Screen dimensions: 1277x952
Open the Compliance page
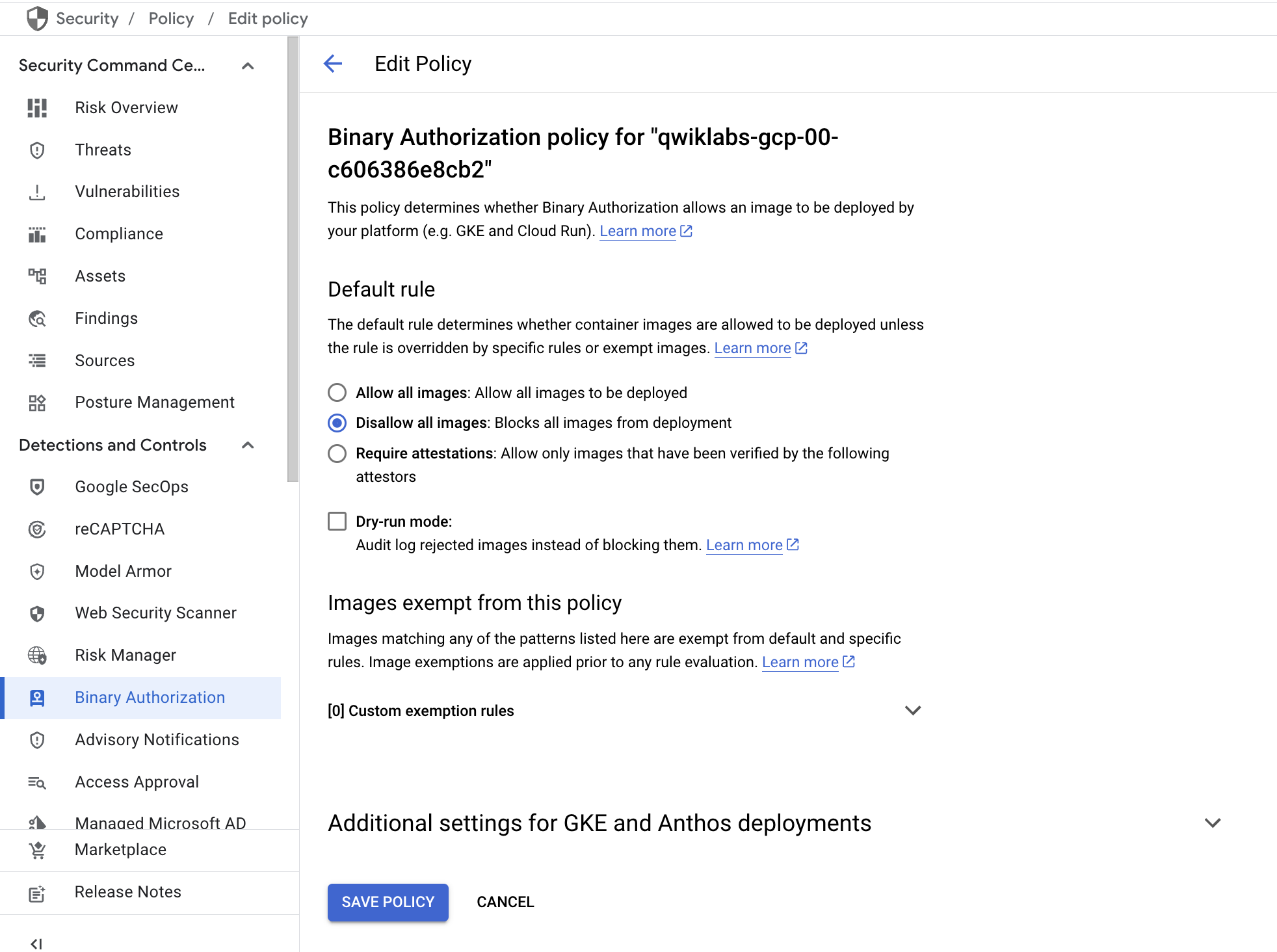point(119,234)
